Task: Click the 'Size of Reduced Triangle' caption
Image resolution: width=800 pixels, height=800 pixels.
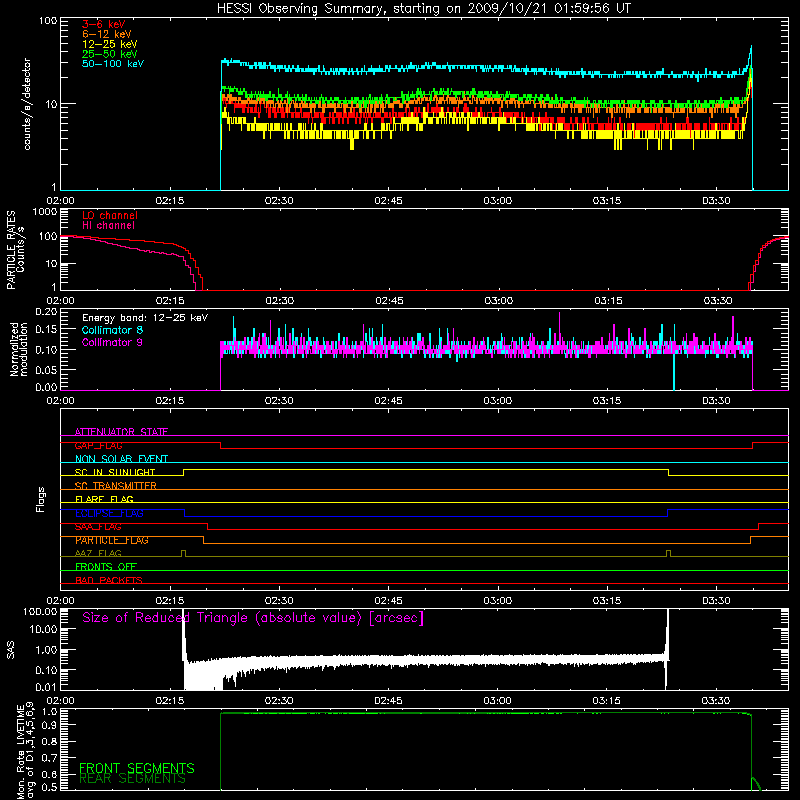Action: tap(253, 618)
